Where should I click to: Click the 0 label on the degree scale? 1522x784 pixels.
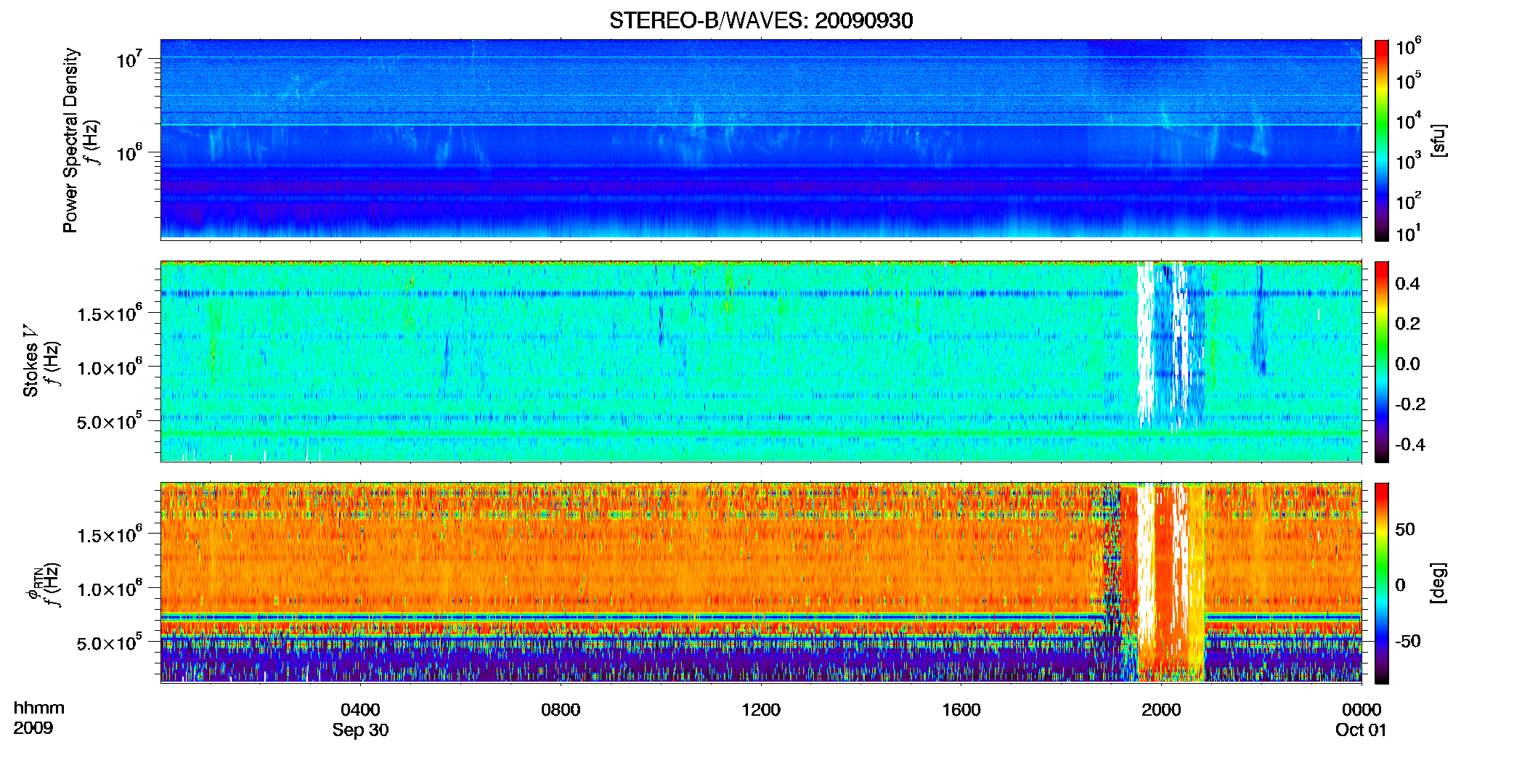1400,585
